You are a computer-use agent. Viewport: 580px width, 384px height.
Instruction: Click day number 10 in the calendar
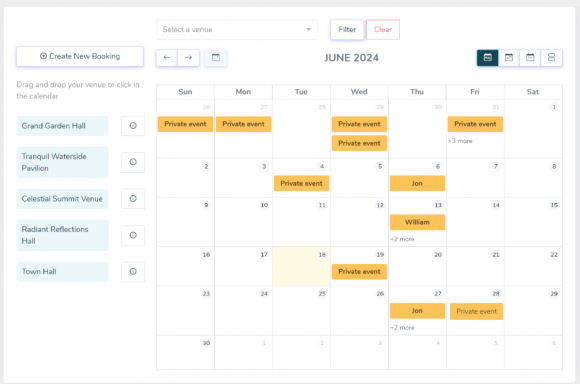pyautogui.click(x=264, y=205)
